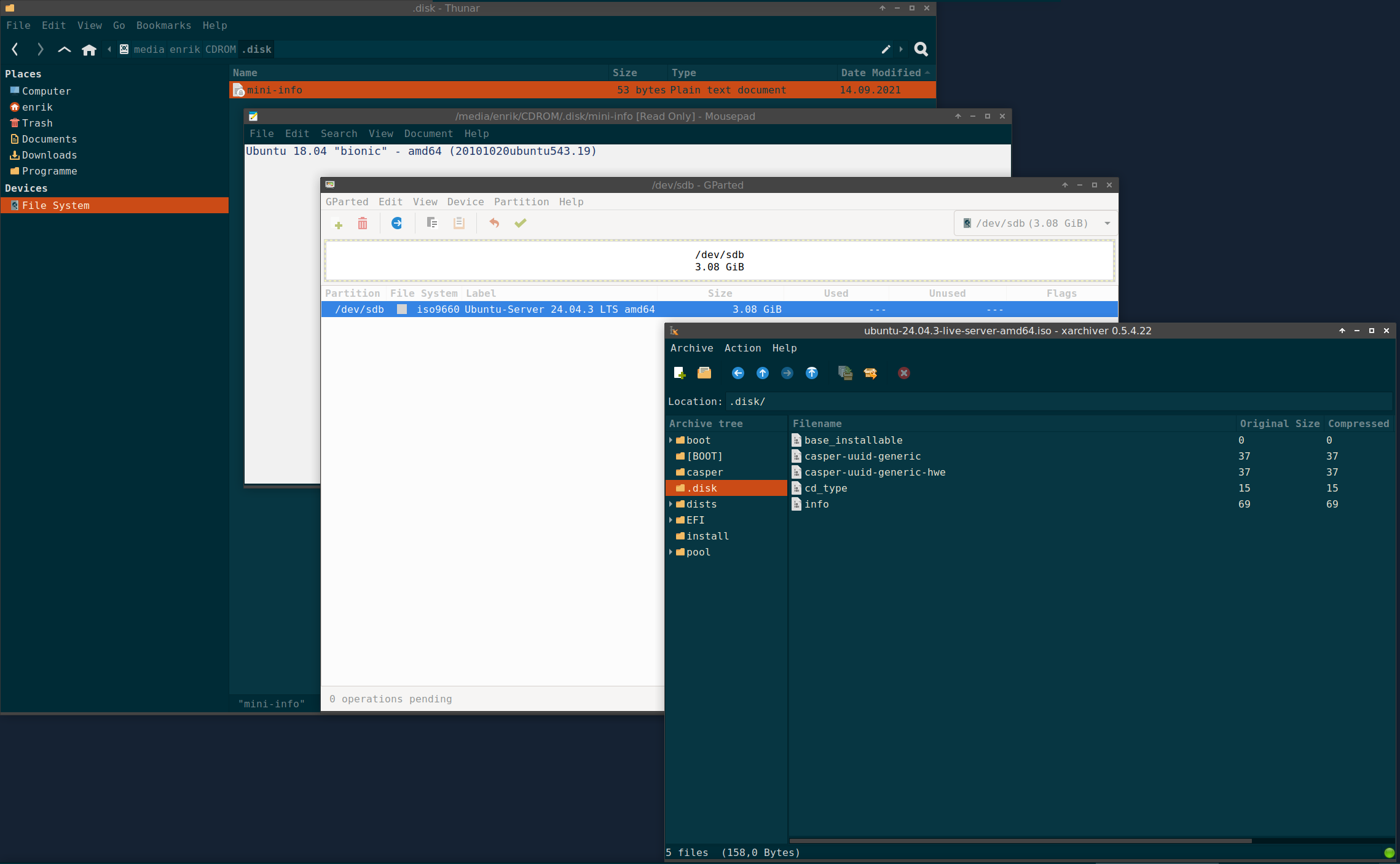Viewport: 1400px width, 864px height.
Task: Click xarchiver add files icon
Action: (845, 373)
